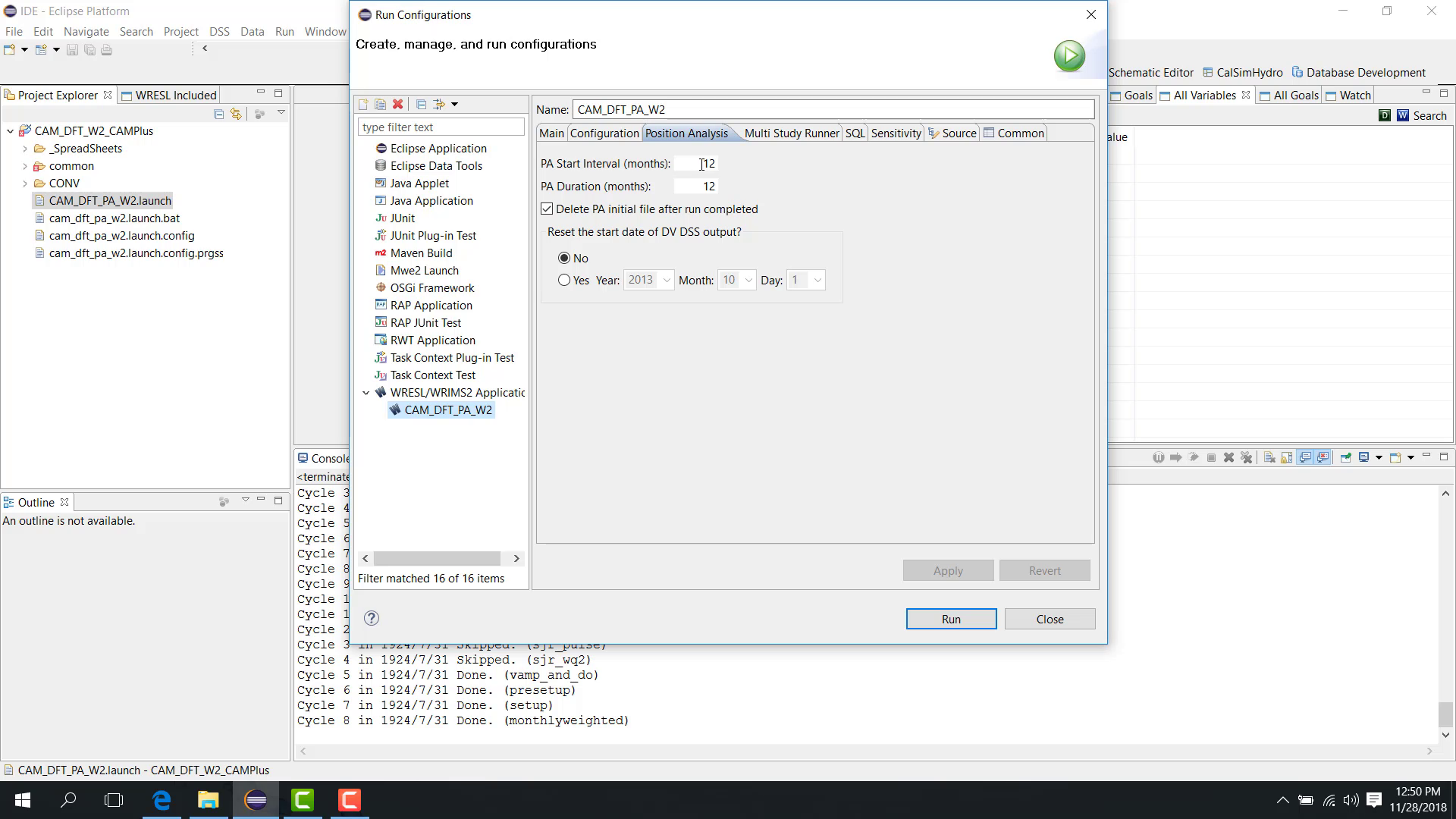Open the Project Explorer View Menu

click(x=281, y=113)
